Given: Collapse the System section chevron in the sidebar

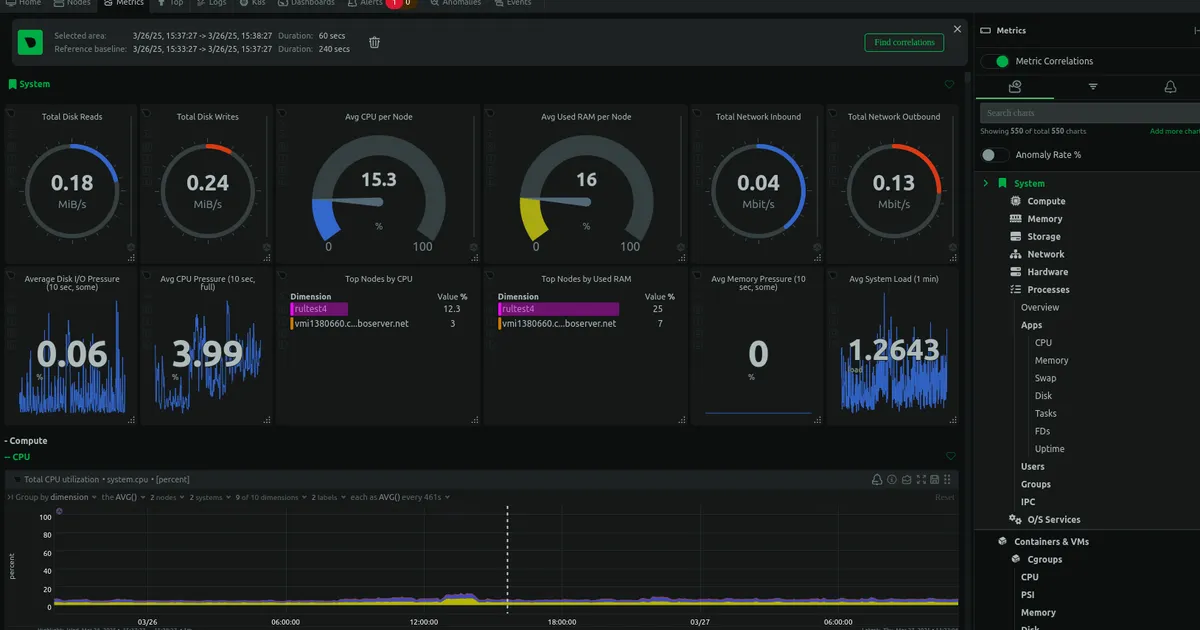Looking at the screenshot, I should click(985, 183).
